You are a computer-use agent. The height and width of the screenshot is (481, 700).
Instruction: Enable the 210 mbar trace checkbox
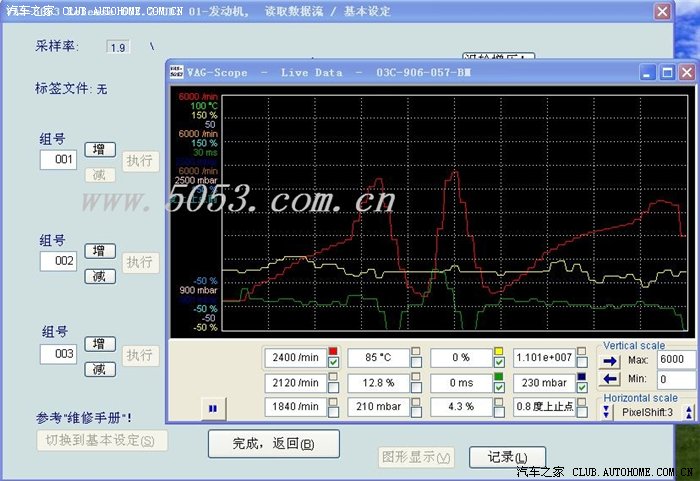(416, 412)
